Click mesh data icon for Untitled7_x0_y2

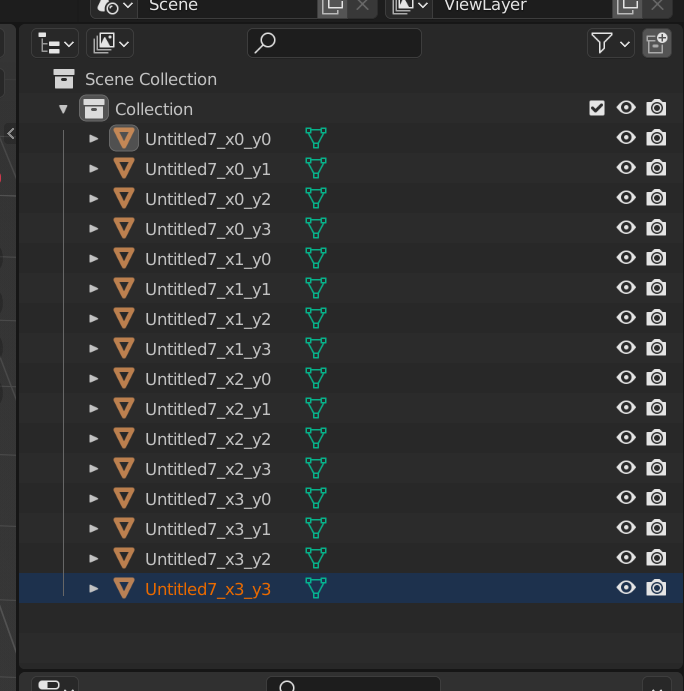pos(316,198)
